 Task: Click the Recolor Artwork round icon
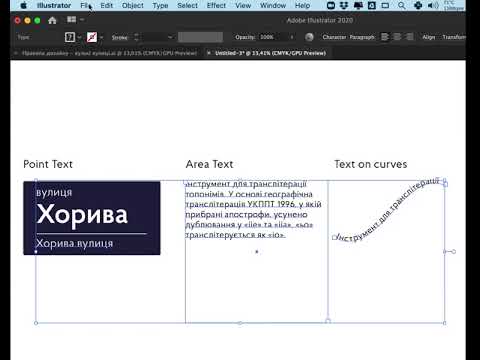click(309, 37)
